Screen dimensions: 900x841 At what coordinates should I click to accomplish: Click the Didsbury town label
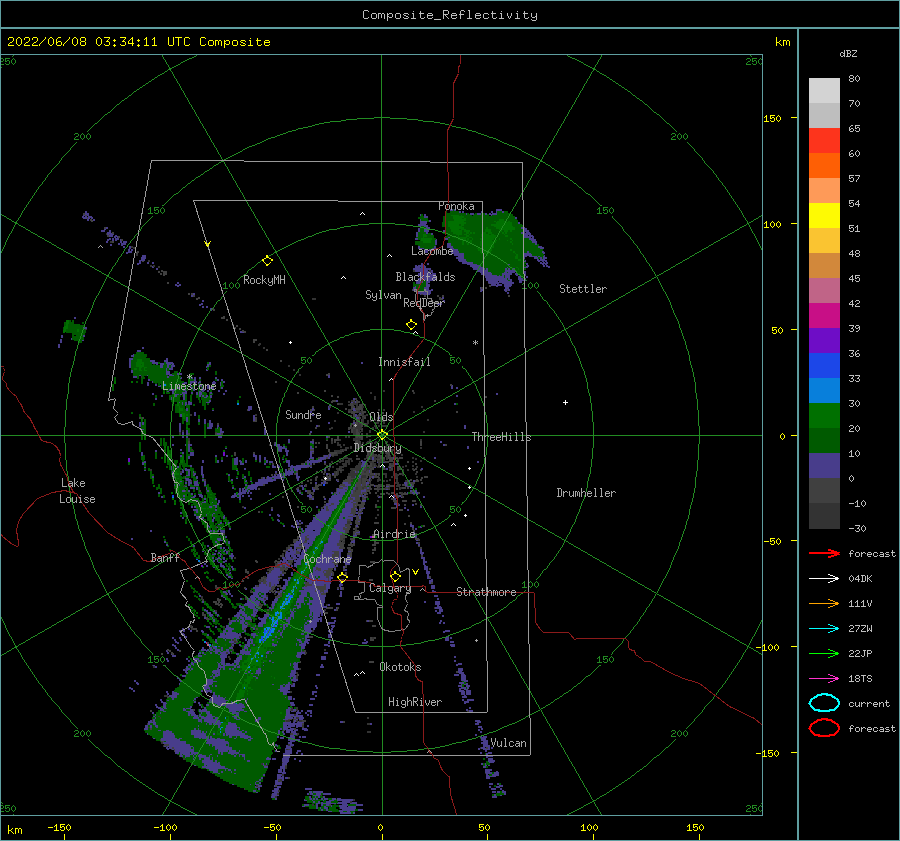(377, 448)
